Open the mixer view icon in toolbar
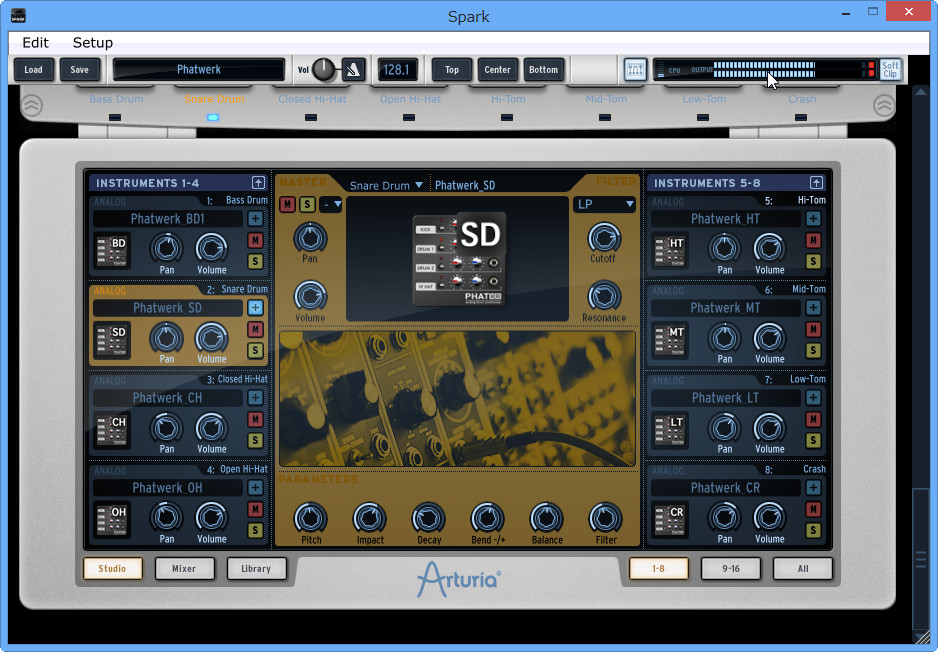The height and width of the screenshot is (652, 938). 635,70
